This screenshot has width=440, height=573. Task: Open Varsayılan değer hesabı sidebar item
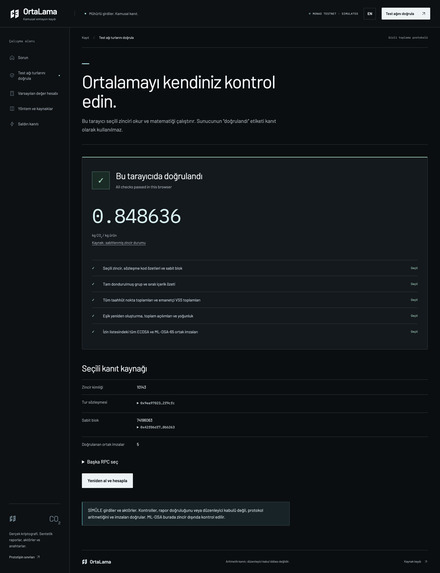pyautogui.click(x=35, y=93)
